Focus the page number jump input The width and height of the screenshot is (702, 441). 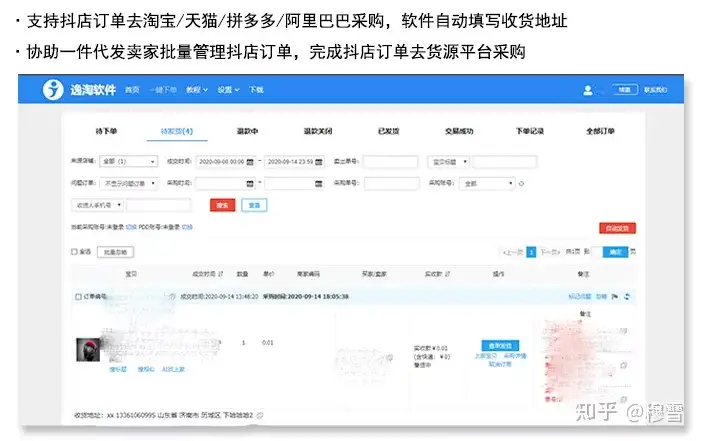coord(597,252)
